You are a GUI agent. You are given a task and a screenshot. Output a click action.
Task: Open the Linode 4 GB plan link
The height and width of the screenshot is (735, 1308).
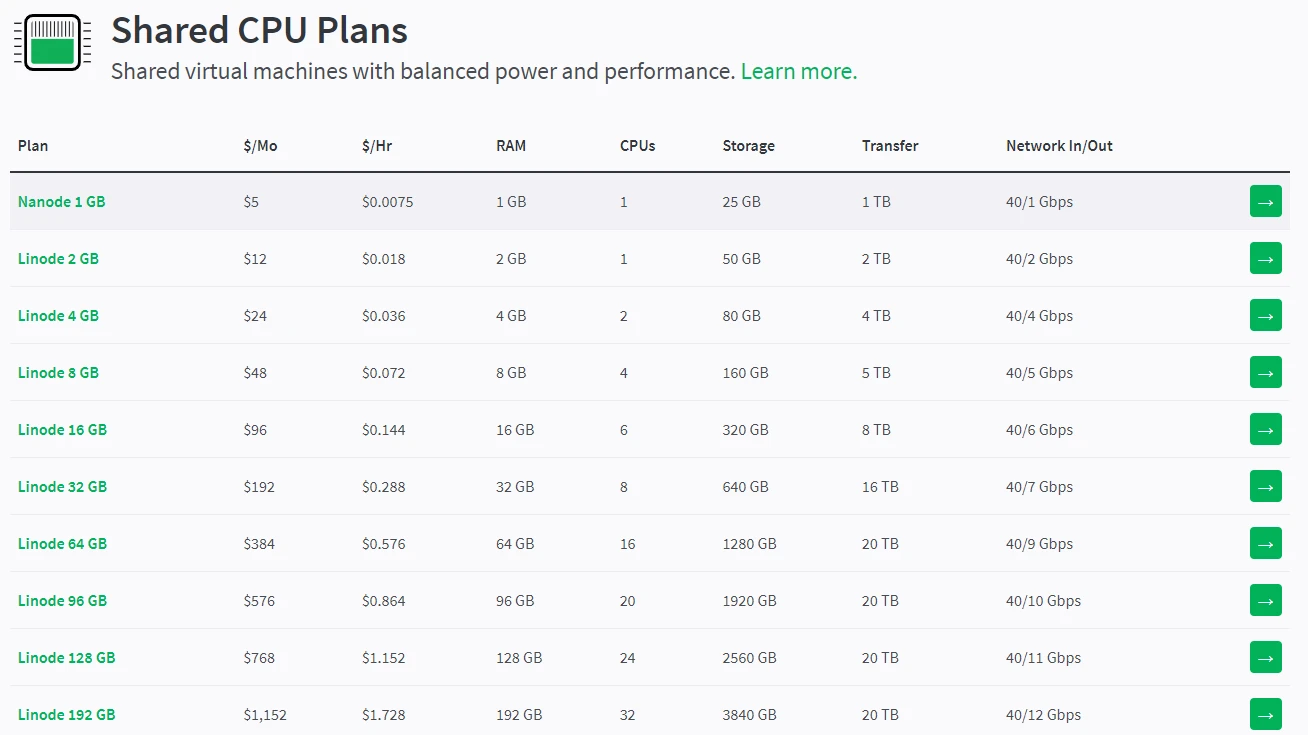coord(58,316)
